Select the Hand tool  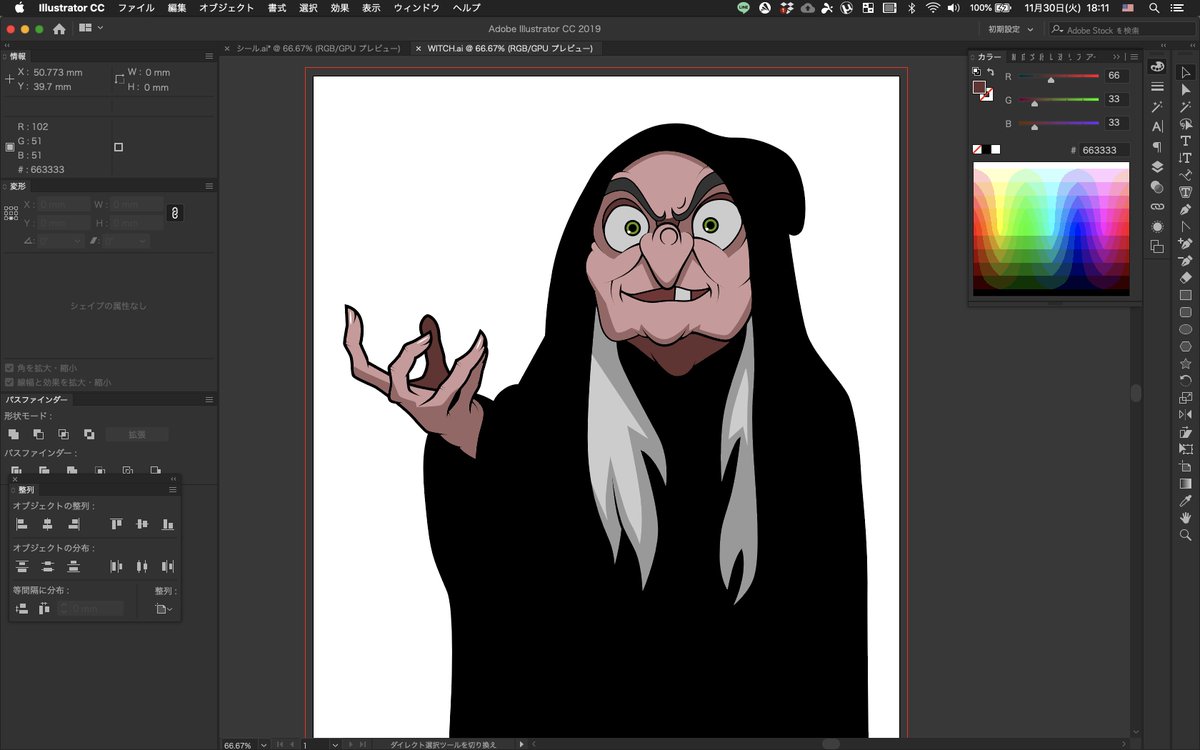(1186, 517)
